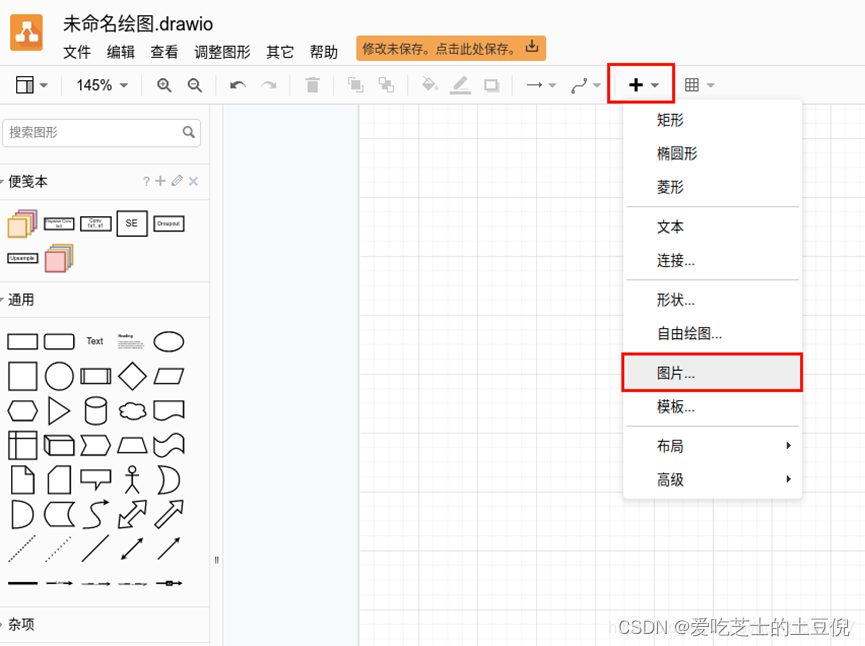Open the 查看 menu
This screenshot has width=865, height=646.
click(164, 52)
